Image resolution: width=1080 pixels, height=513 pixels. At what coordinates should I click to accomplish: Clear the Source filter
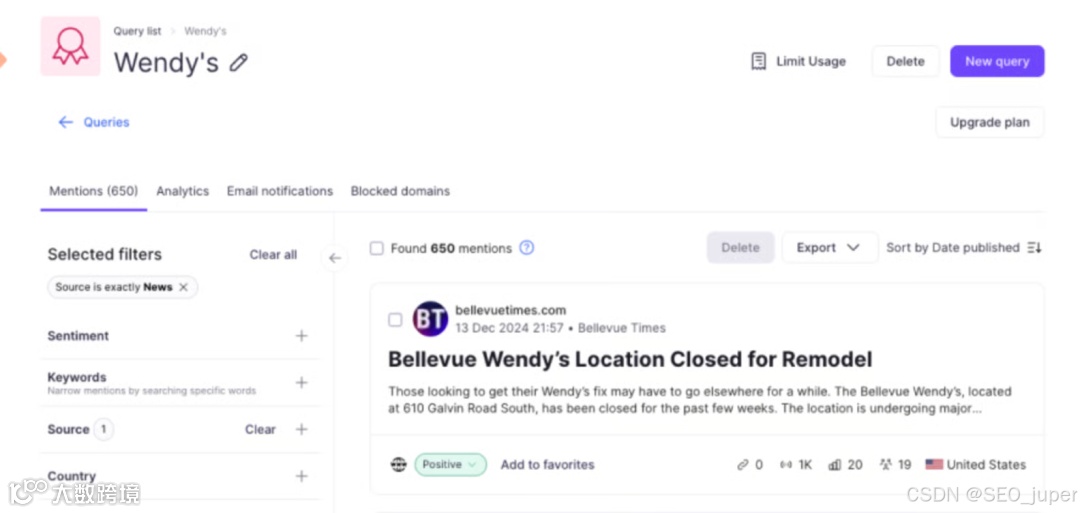tap(260, 430)
